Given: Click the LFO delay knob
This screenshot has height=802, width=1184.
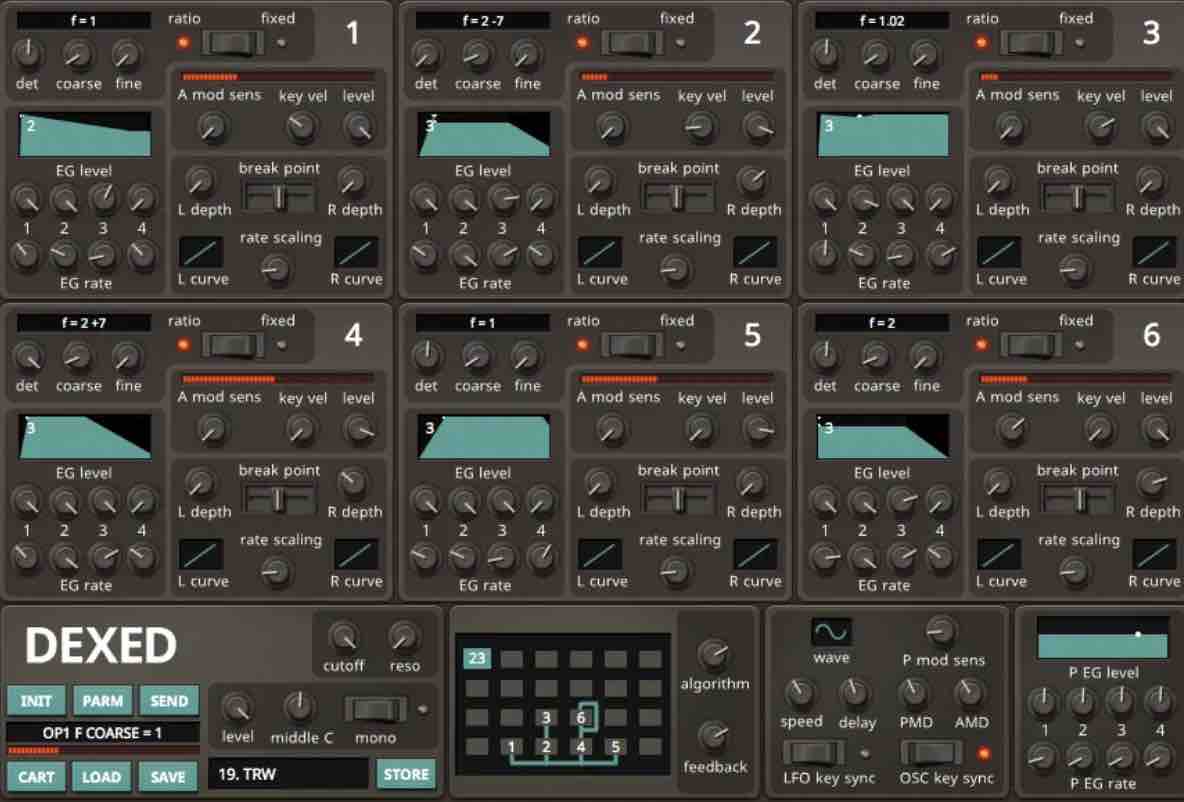Looking at the screenshot, I should (855, 691).
